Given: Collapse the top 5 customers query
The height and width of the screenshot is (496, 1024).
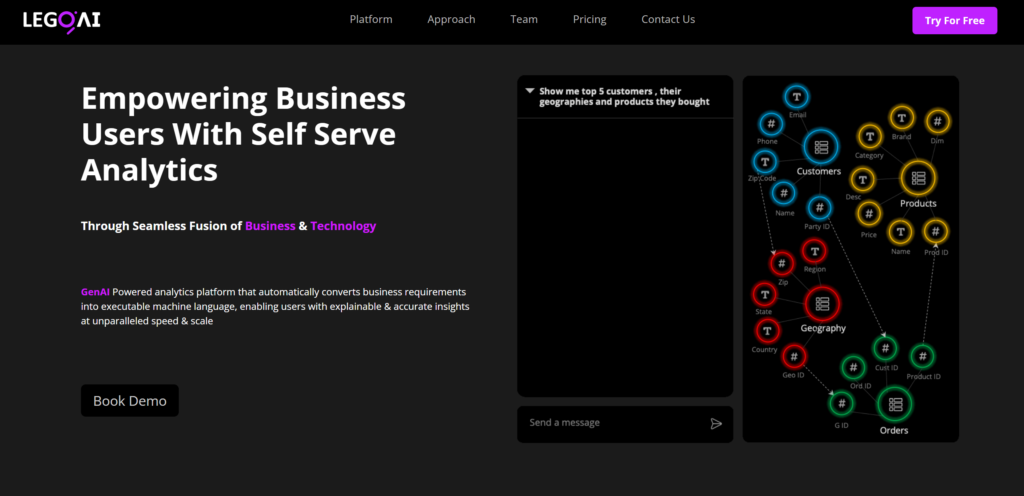Looking at the screenshot, I should 529,90.
